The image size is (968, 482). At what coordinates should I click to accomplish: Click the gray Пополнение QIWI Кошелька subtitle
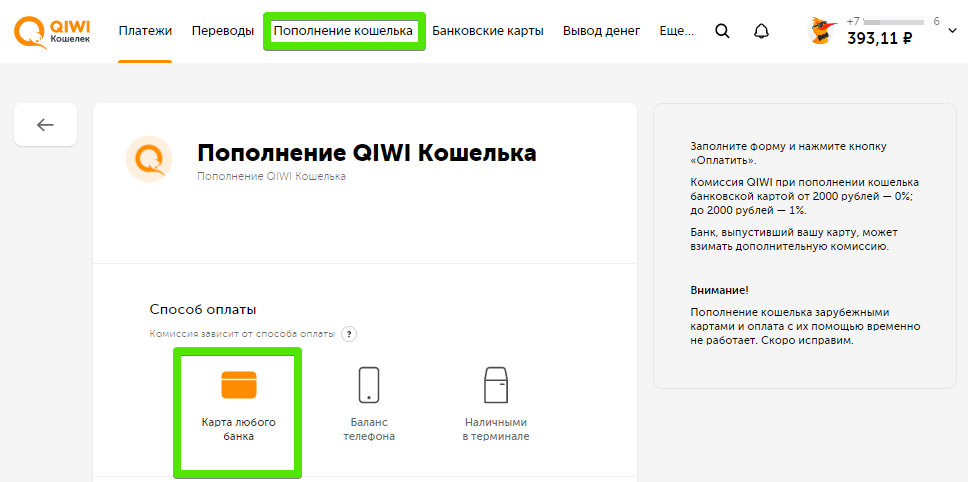(272, 177)
